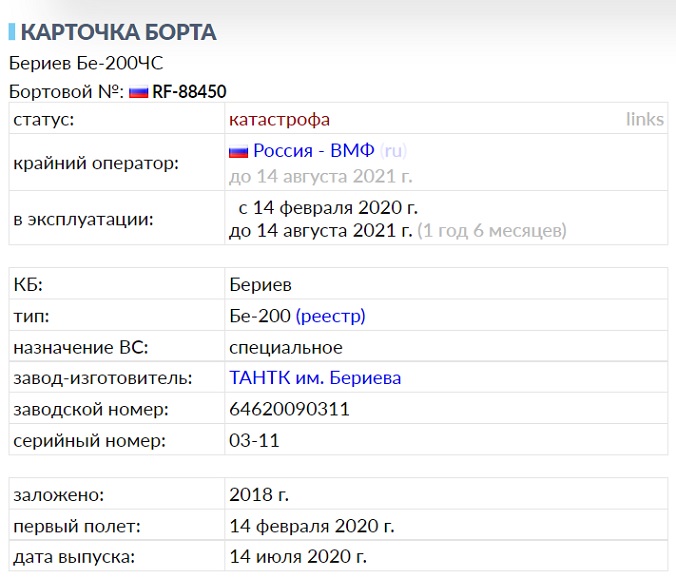Viewport: 676px width, 578px height.
Task: Click the КАРТОЧКА БОРТА heading
Action: (x=119, y=32)
